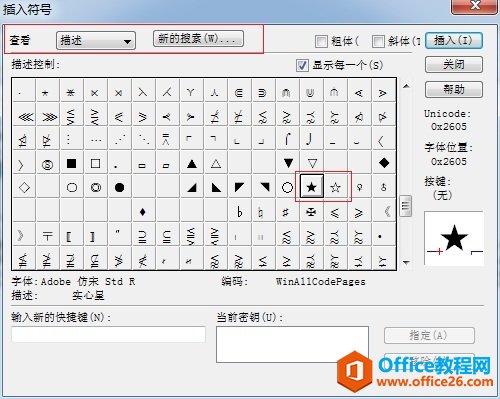Pick the left square bracket symbol

click(69, 236)
